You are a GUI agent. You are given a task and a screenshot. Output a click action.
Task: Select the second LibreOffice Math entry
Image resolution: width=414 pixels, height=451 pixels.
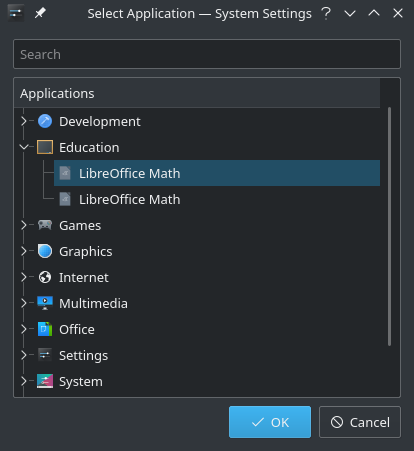coord(217,199)
